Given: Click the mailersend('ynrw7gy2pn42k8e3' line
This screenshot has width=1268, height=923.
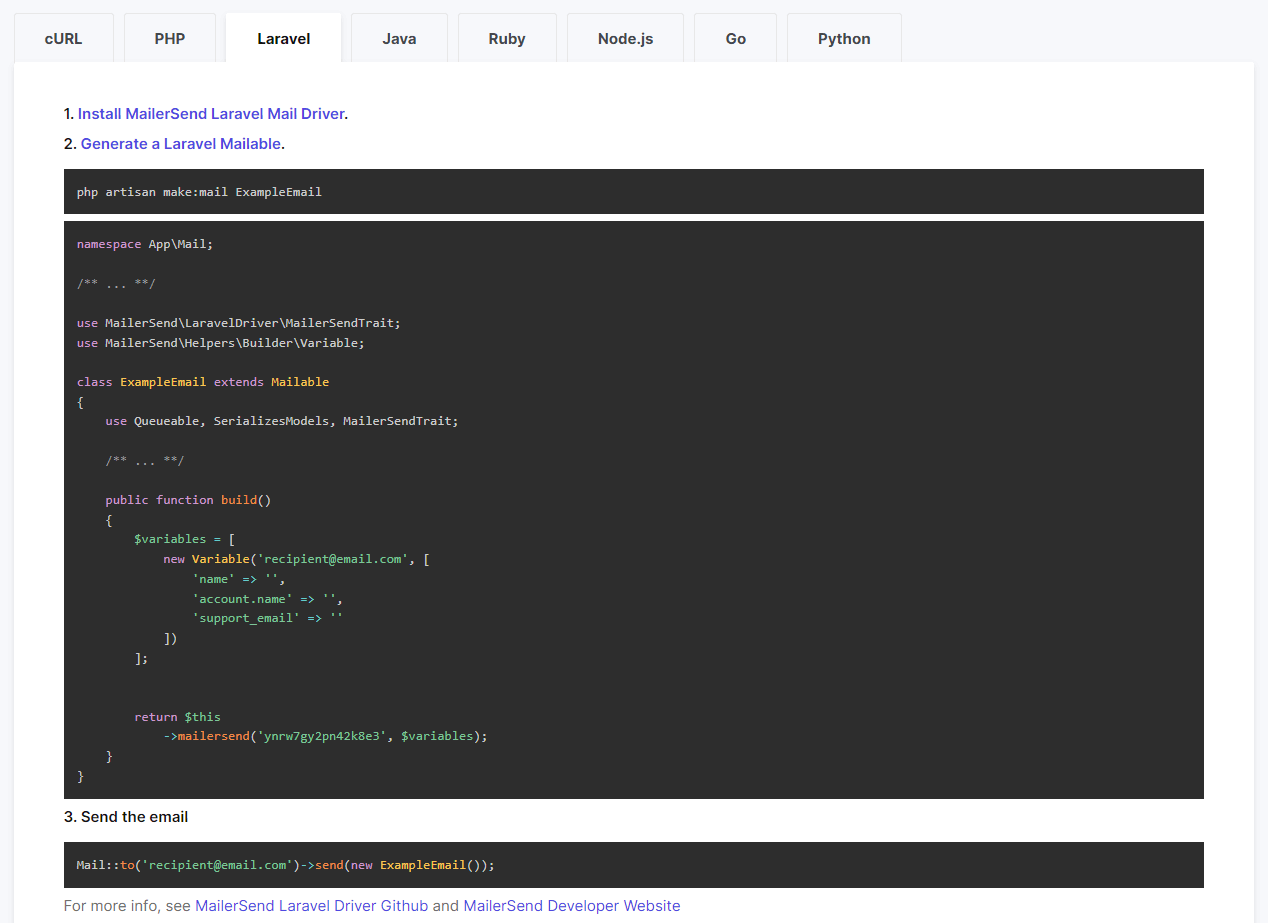Looking at the screenshot, I should coord(325,736).
